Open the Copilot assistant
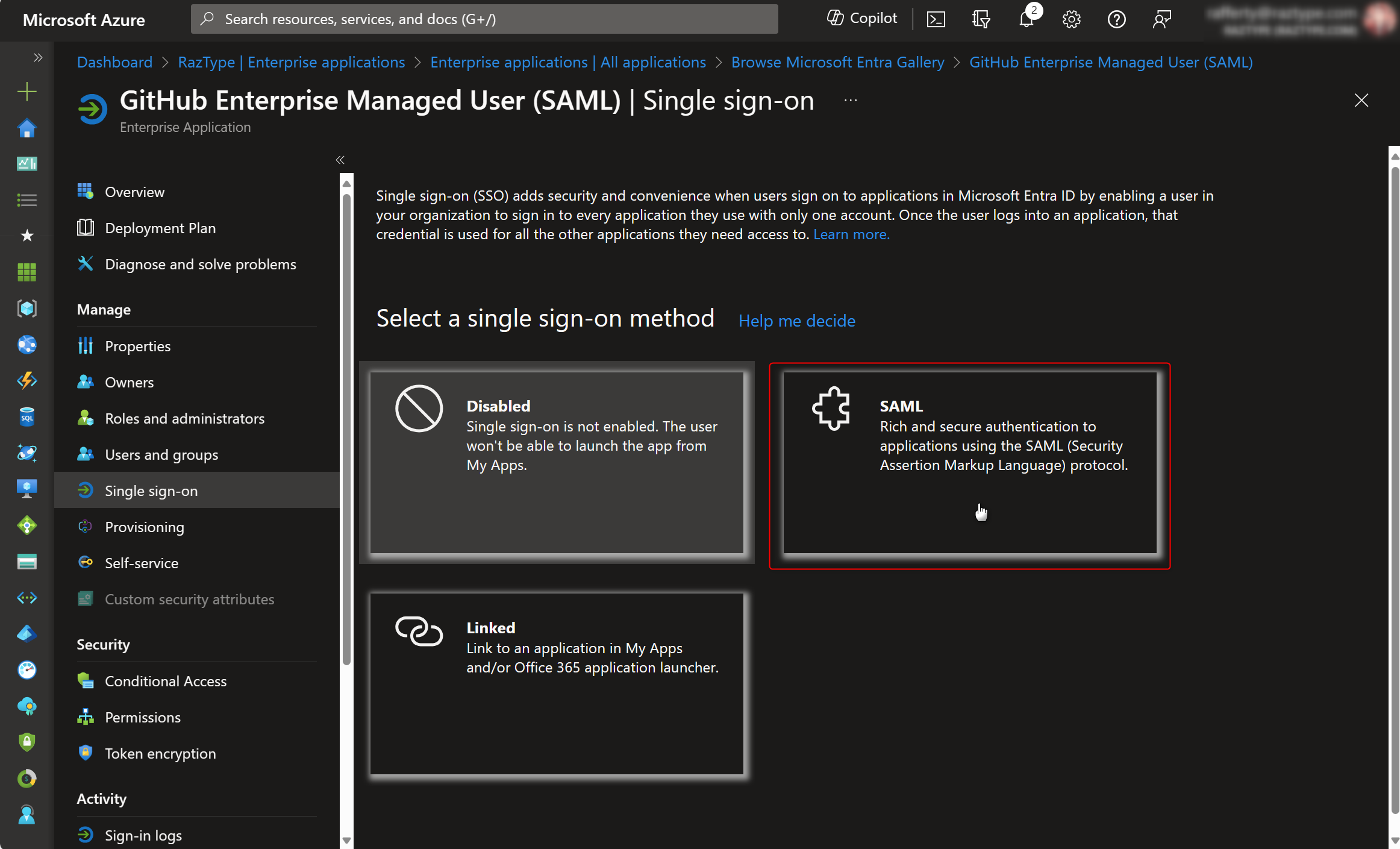The image size is (1400, 849). coord(862,19)
